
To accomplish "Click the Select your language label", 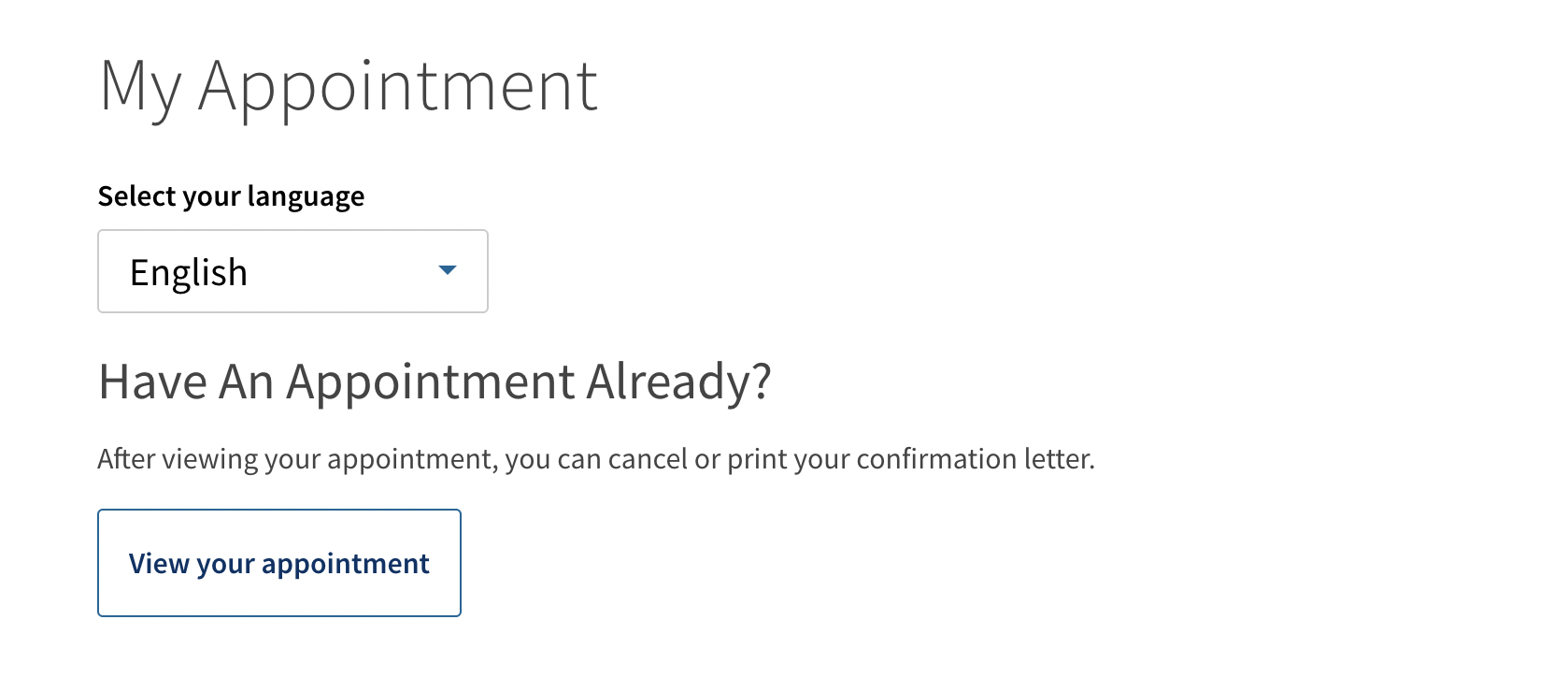I will [231, 196].
